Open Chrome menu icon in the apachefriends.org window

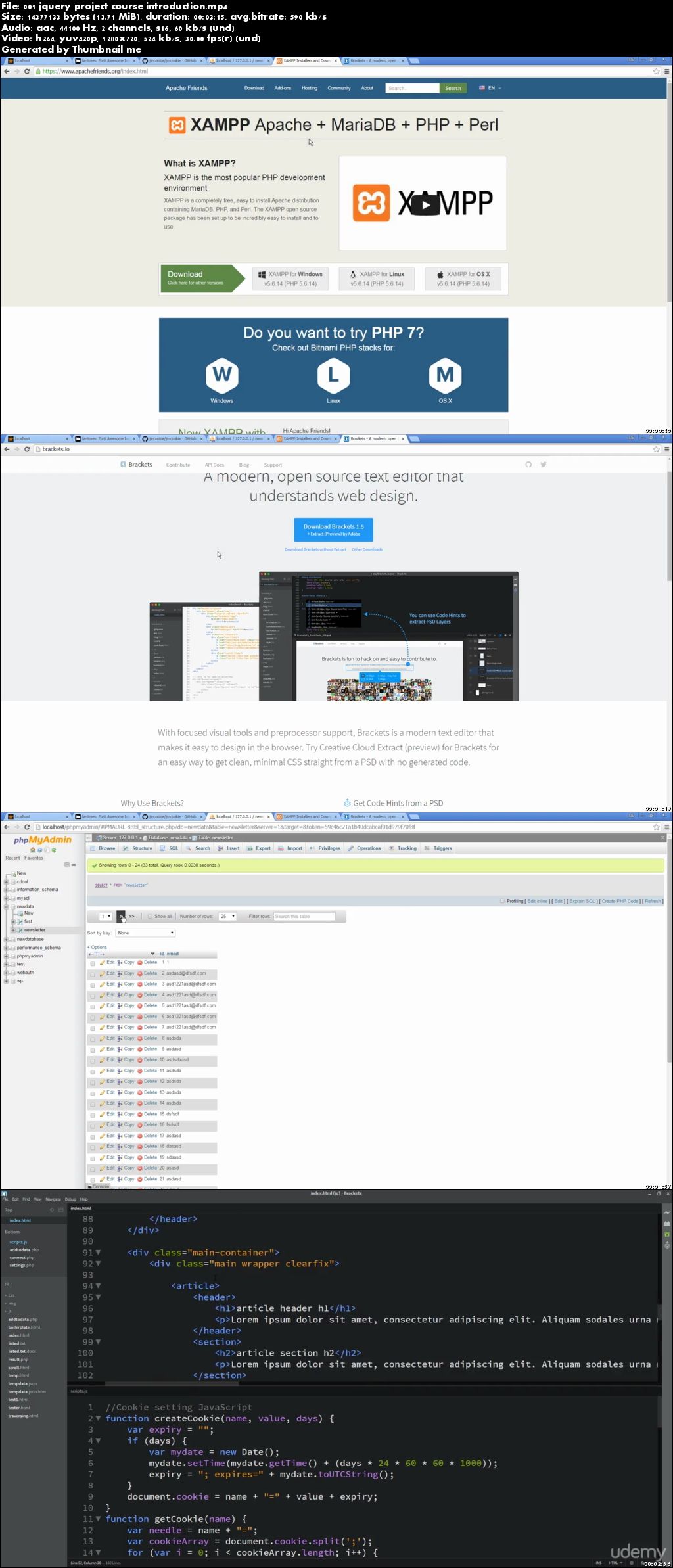[x=666, y=71]
